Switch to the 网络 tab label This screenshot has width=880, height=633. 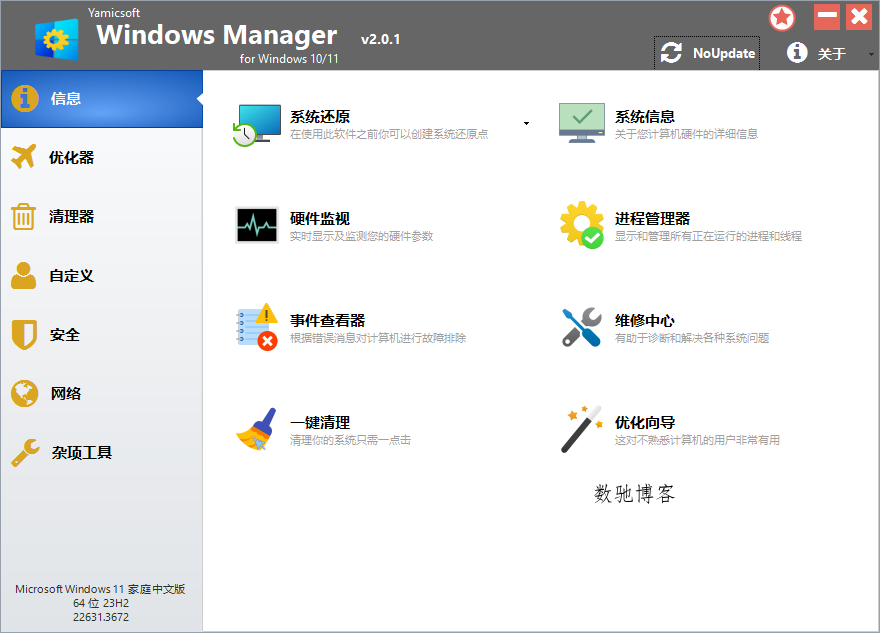coord(66,394)
